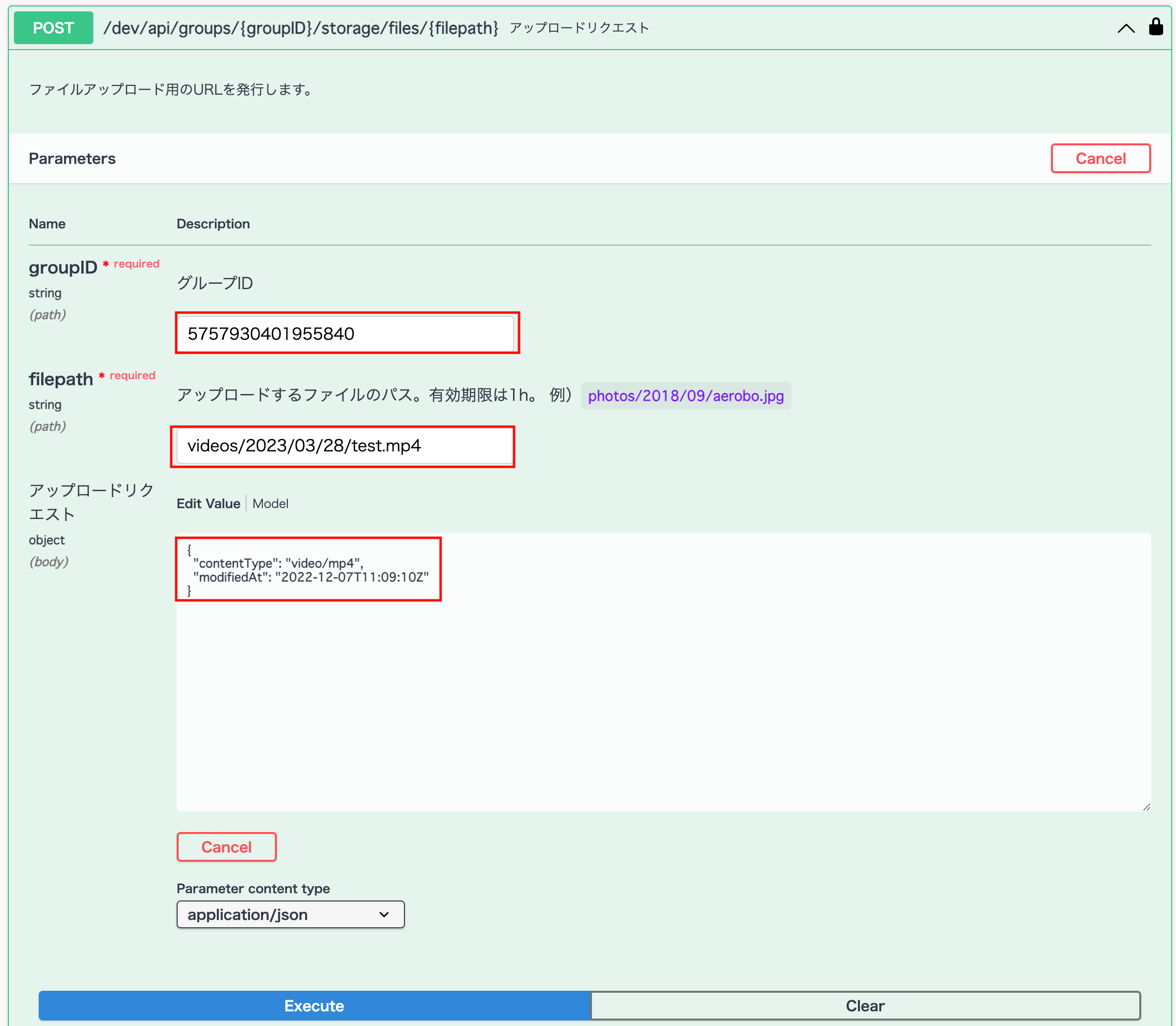The image size is (1176, 1026).
Task: Click the Cancel button below the body editor
Action: pos(226,847)
